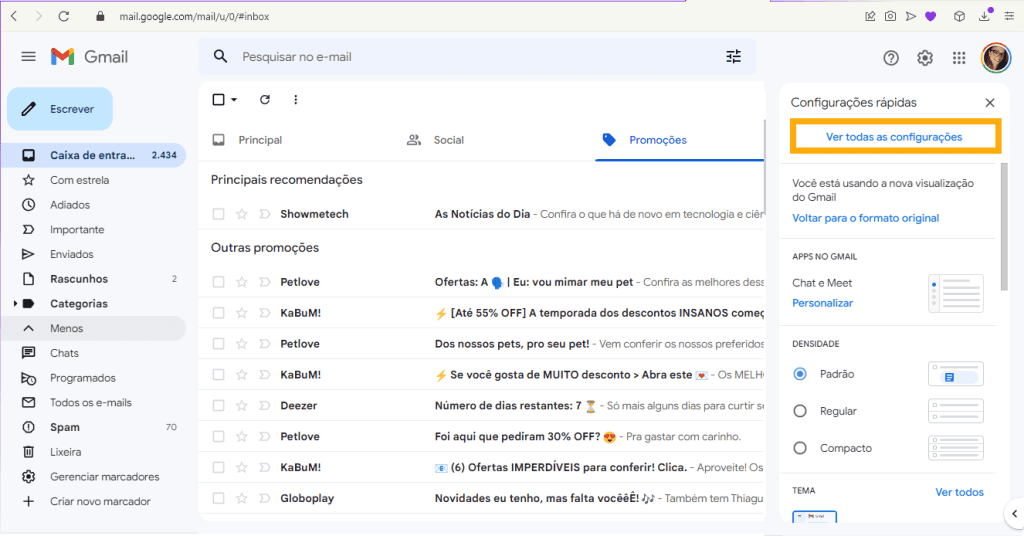Click Ver todas as configurações
This screenshot has height=536, width=1024.
[894, 137]
